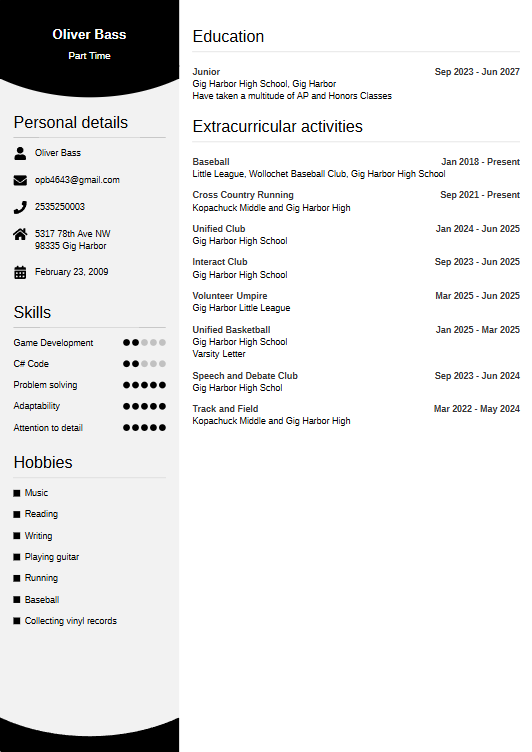This screenshot has height=752, width=532.
Task: Click the Oliver Bass name in header
Action: (x=89, y=35)
